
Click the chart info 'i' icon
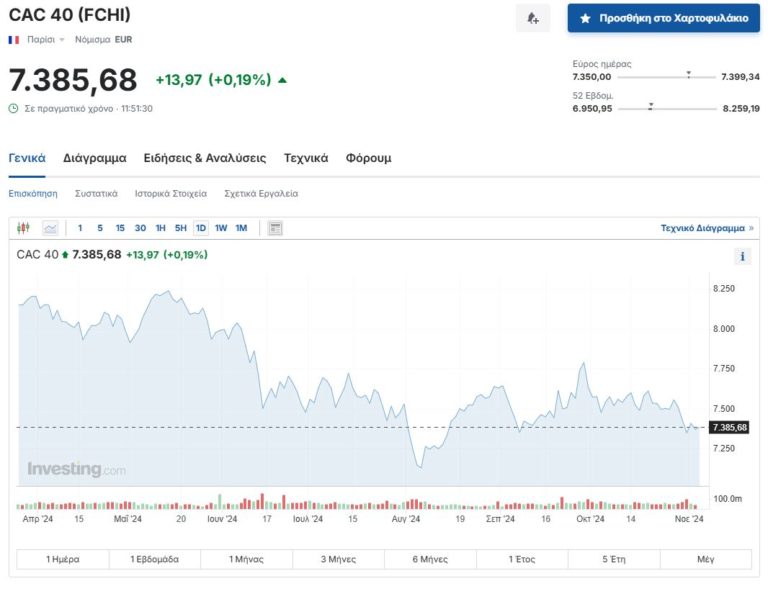[x=742, y=256]
